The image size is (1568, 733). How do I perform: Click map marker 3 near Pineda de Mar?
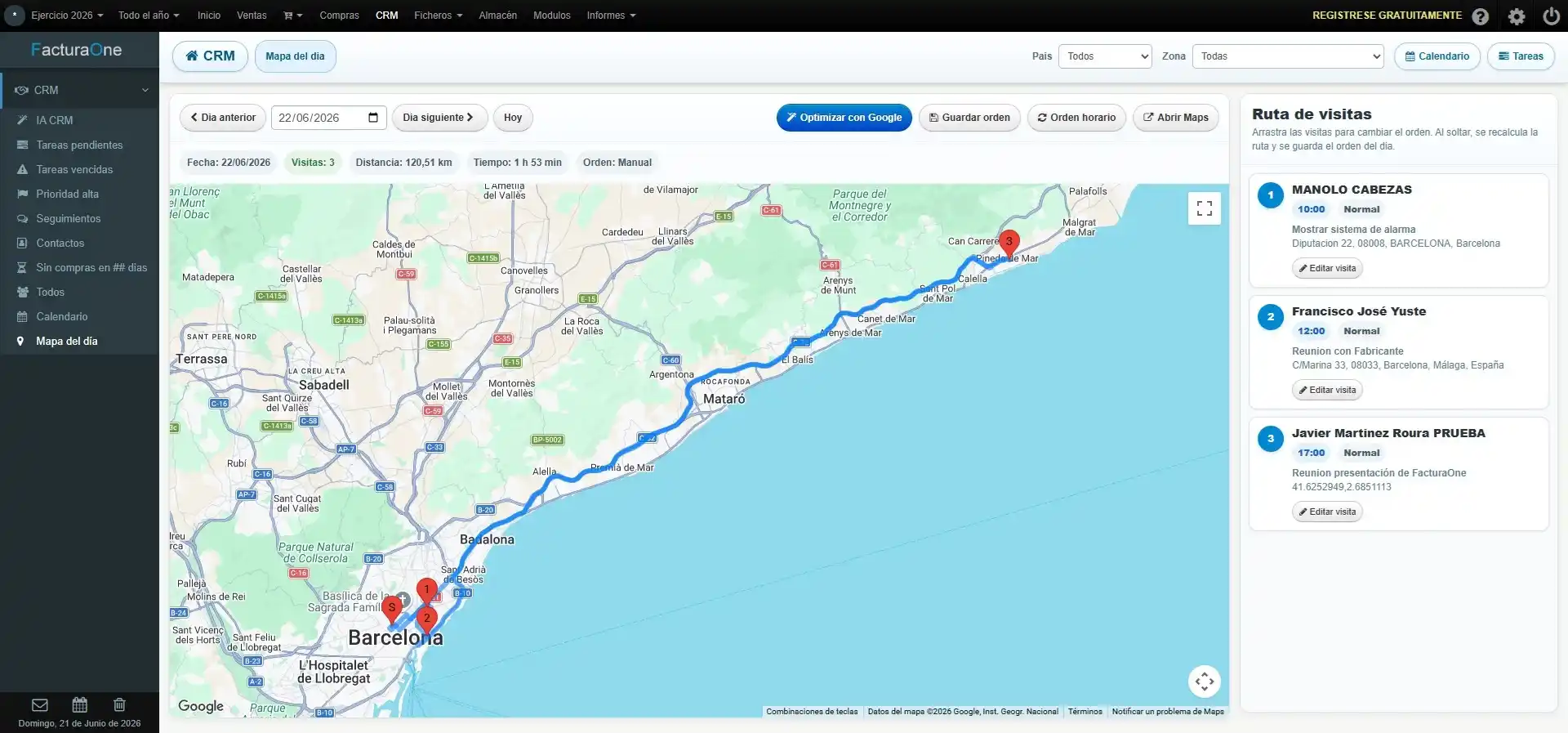(x=1009, y=243)
